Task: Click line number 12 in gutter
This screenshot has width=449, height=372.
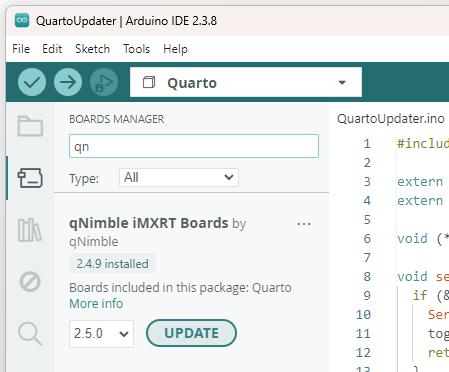Action: pyautogui.click(x=363, y=352)
